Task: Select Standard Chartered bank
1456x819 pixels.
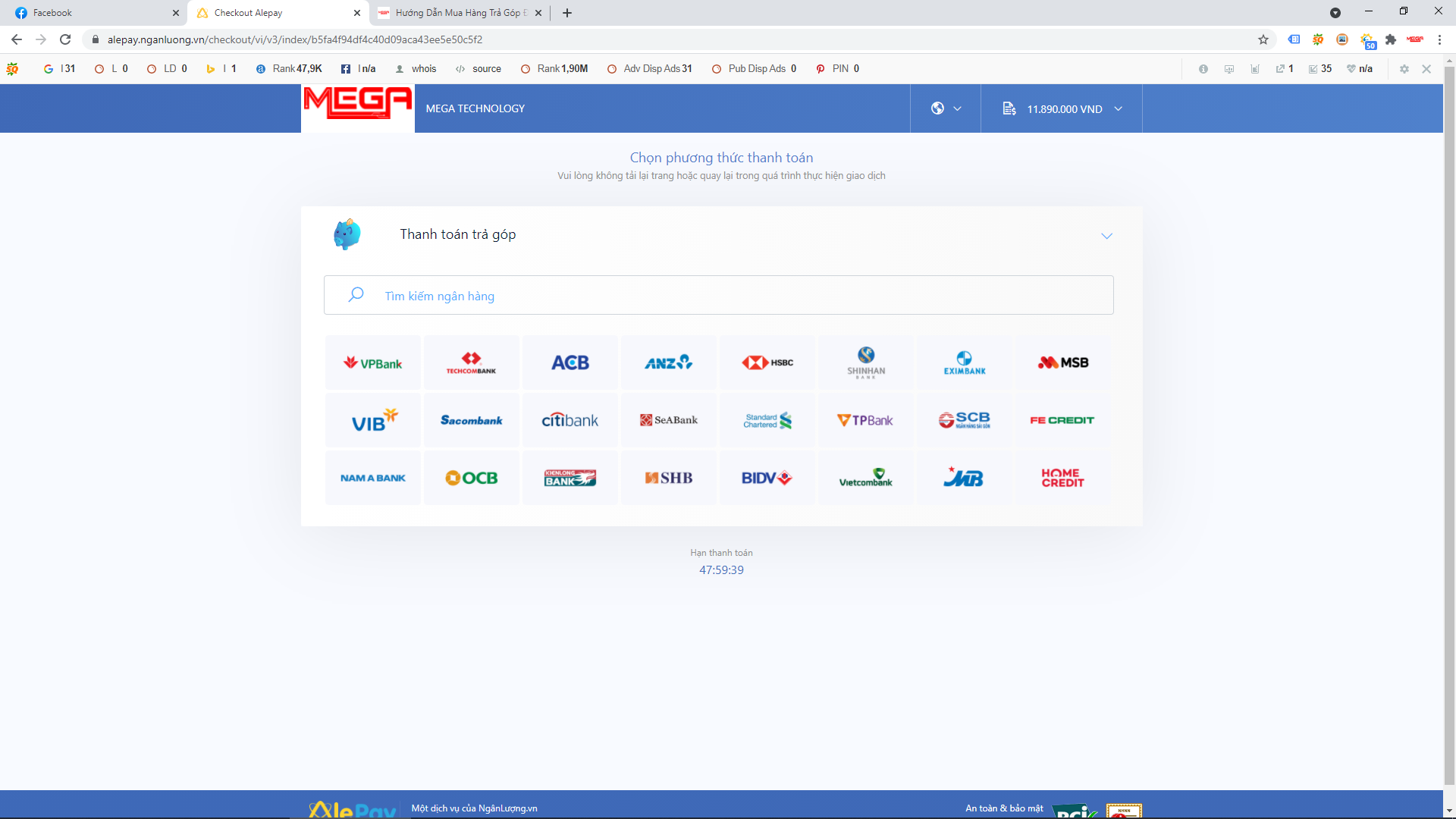Action: 767,420
